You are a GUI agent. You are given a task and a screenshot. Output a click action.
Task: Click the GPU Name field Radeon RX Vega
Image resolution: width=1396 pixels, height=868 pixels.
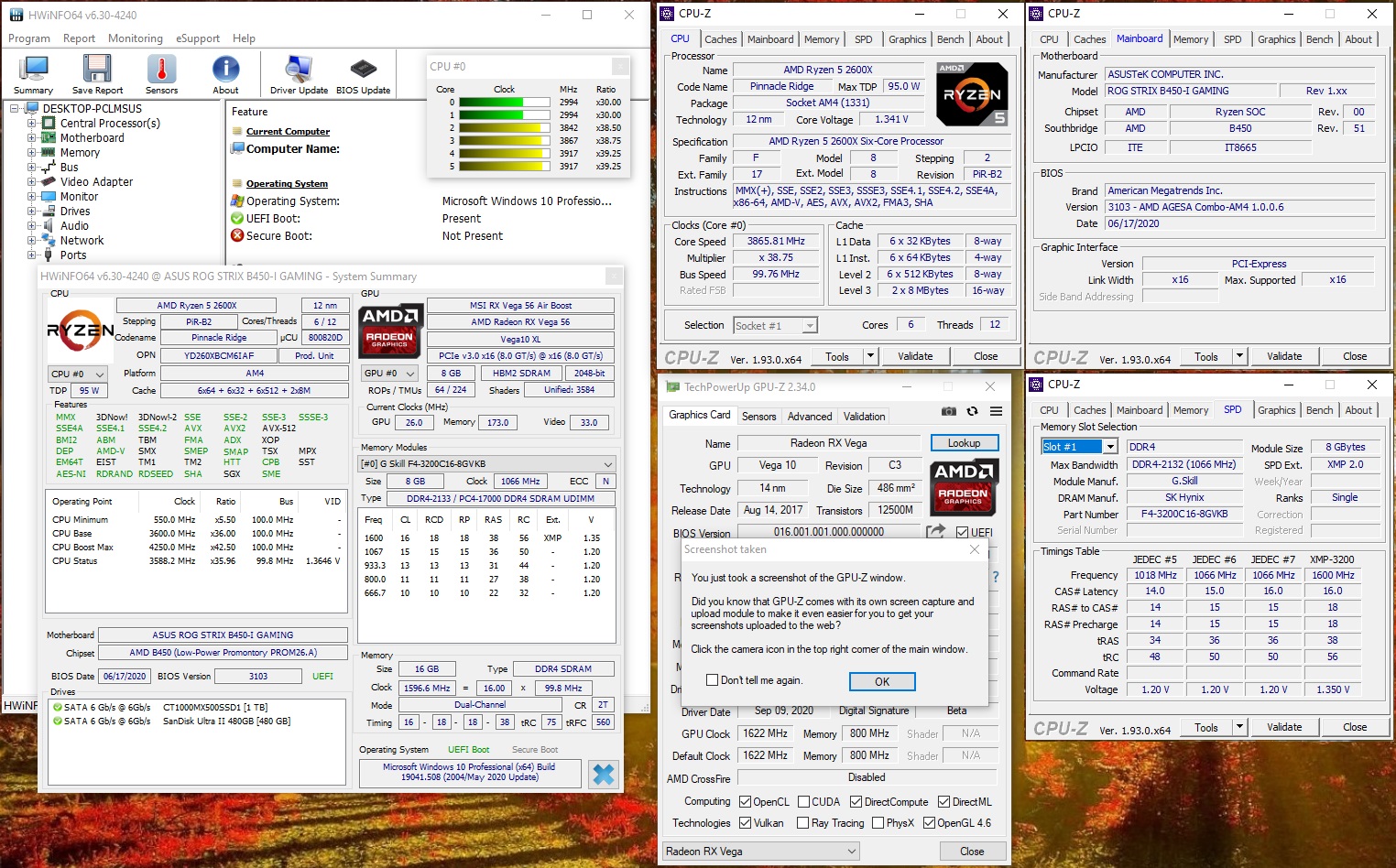pos(829,443)
